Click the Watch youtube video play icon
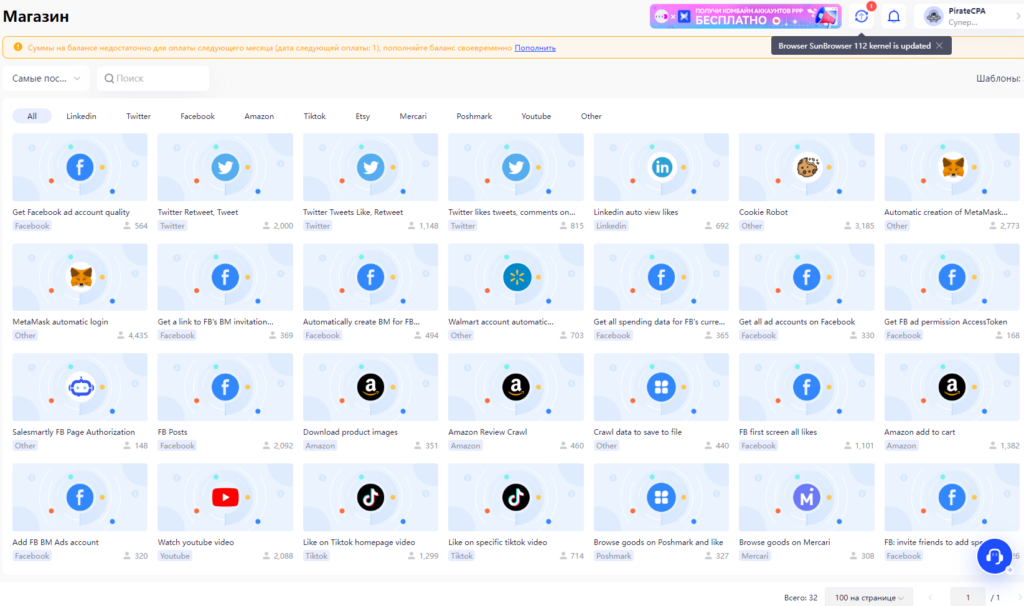The image size is (1024, 606). (x=225, y=498)
